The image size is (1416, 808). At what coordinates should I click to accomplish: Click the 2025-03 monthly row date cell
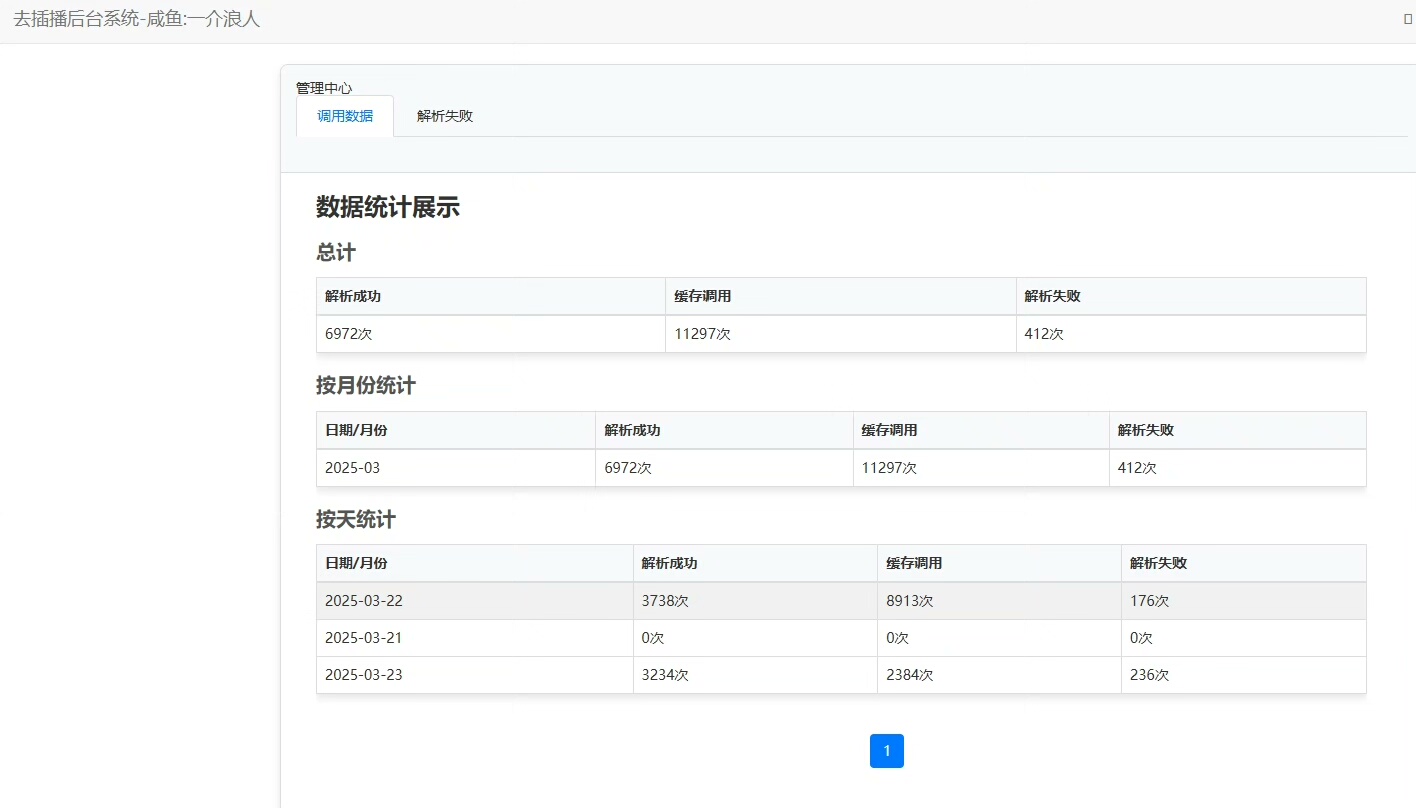(x=353, y=468)
